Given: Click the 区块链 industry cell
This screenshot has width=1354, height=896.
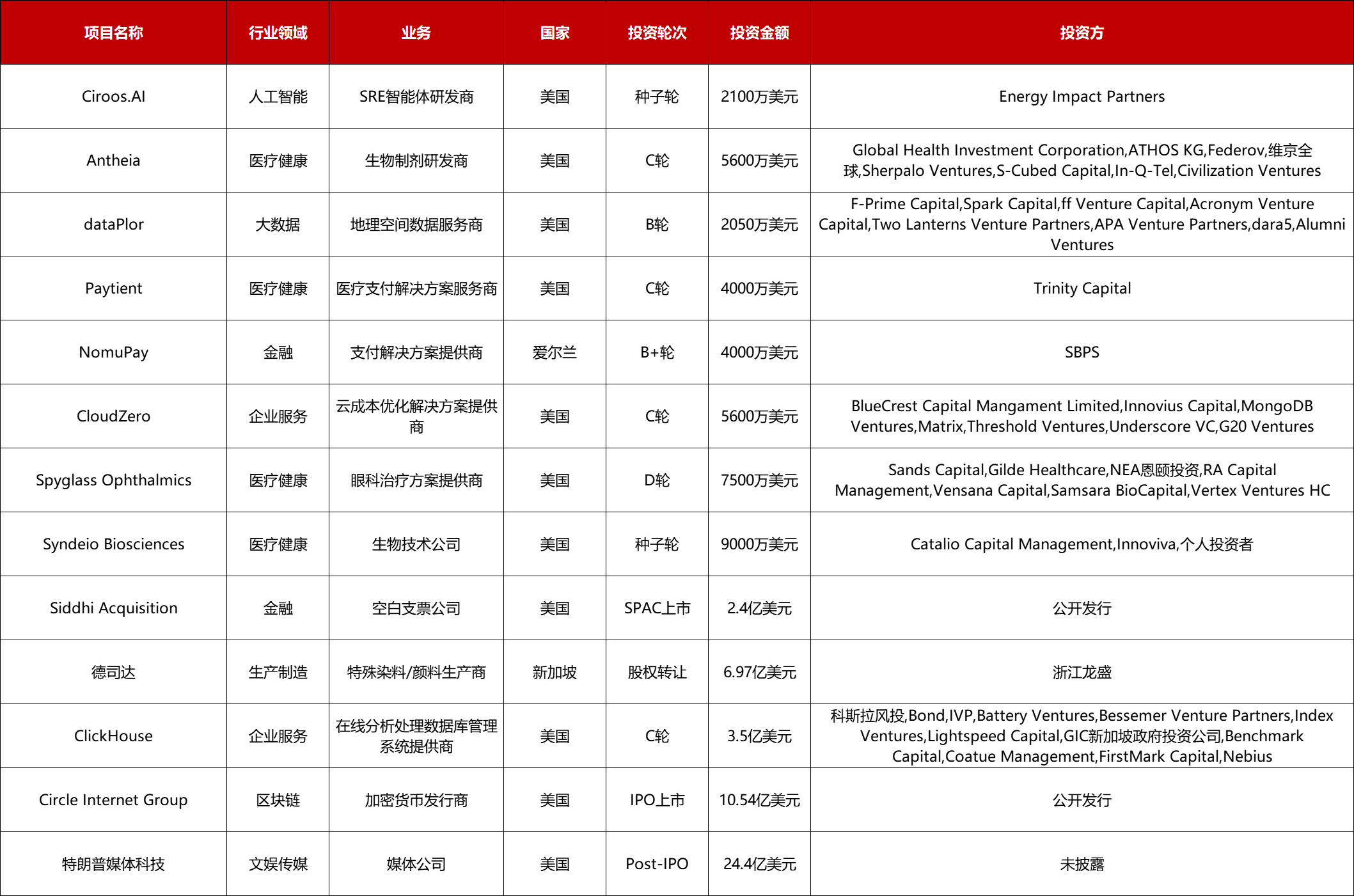Looking at the screenshot, I should click(278, 800).
